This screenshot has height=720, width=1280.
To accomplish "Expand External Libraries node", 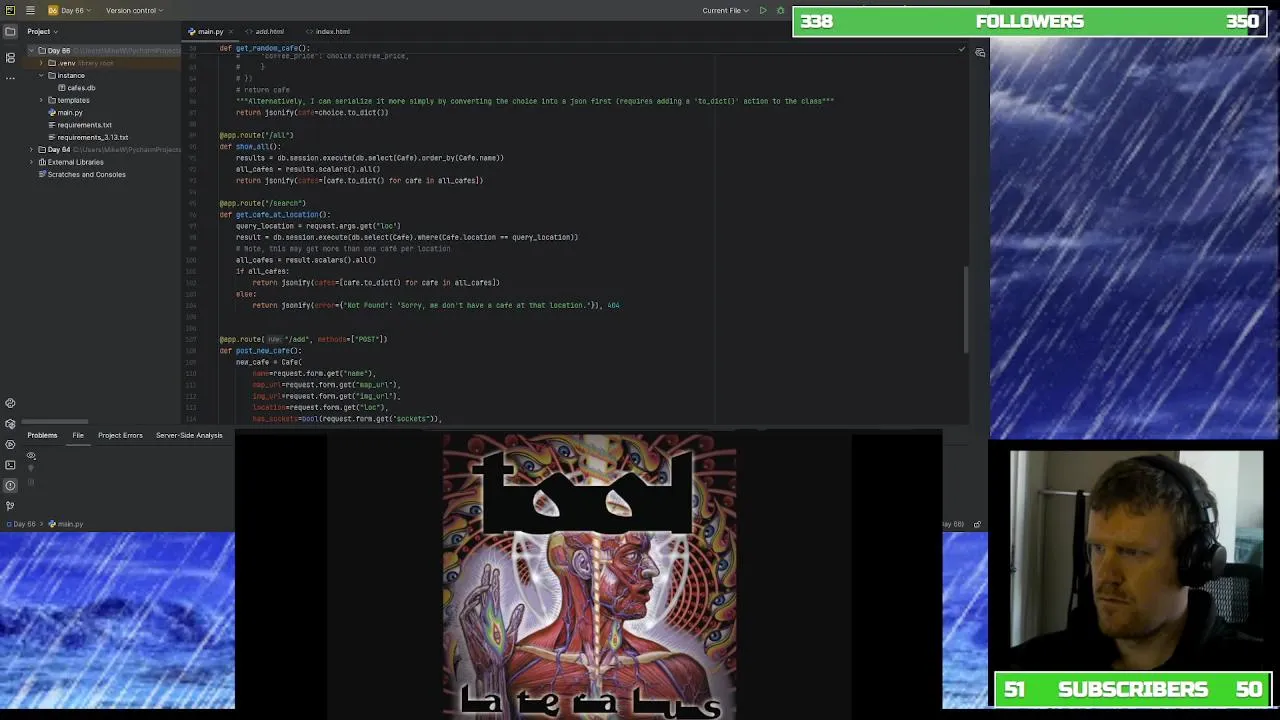I will 31,162.
